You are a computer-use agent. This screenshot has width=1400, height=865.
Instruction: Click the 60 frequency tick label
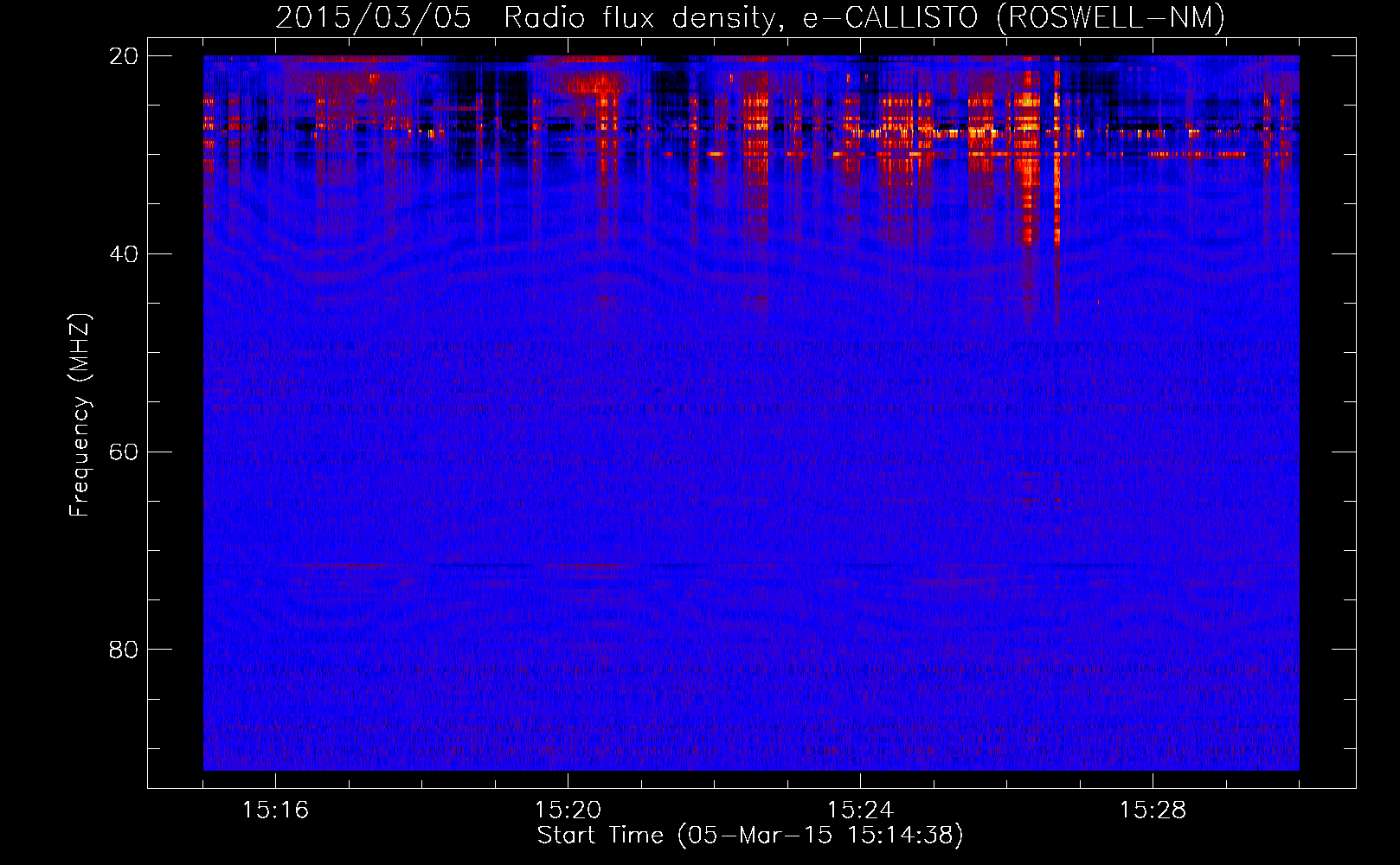125,452
